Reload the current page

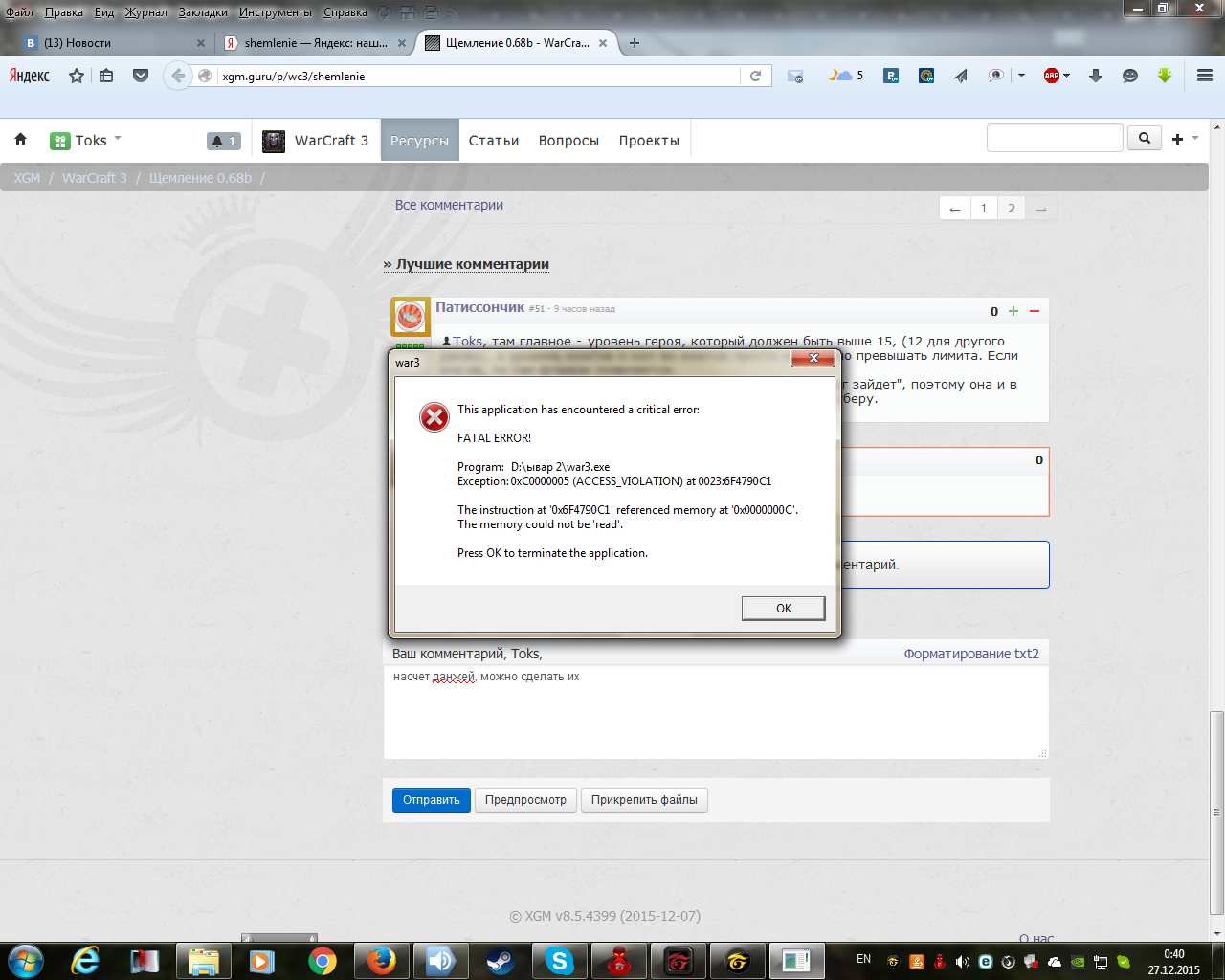click(x=755, y=76)
